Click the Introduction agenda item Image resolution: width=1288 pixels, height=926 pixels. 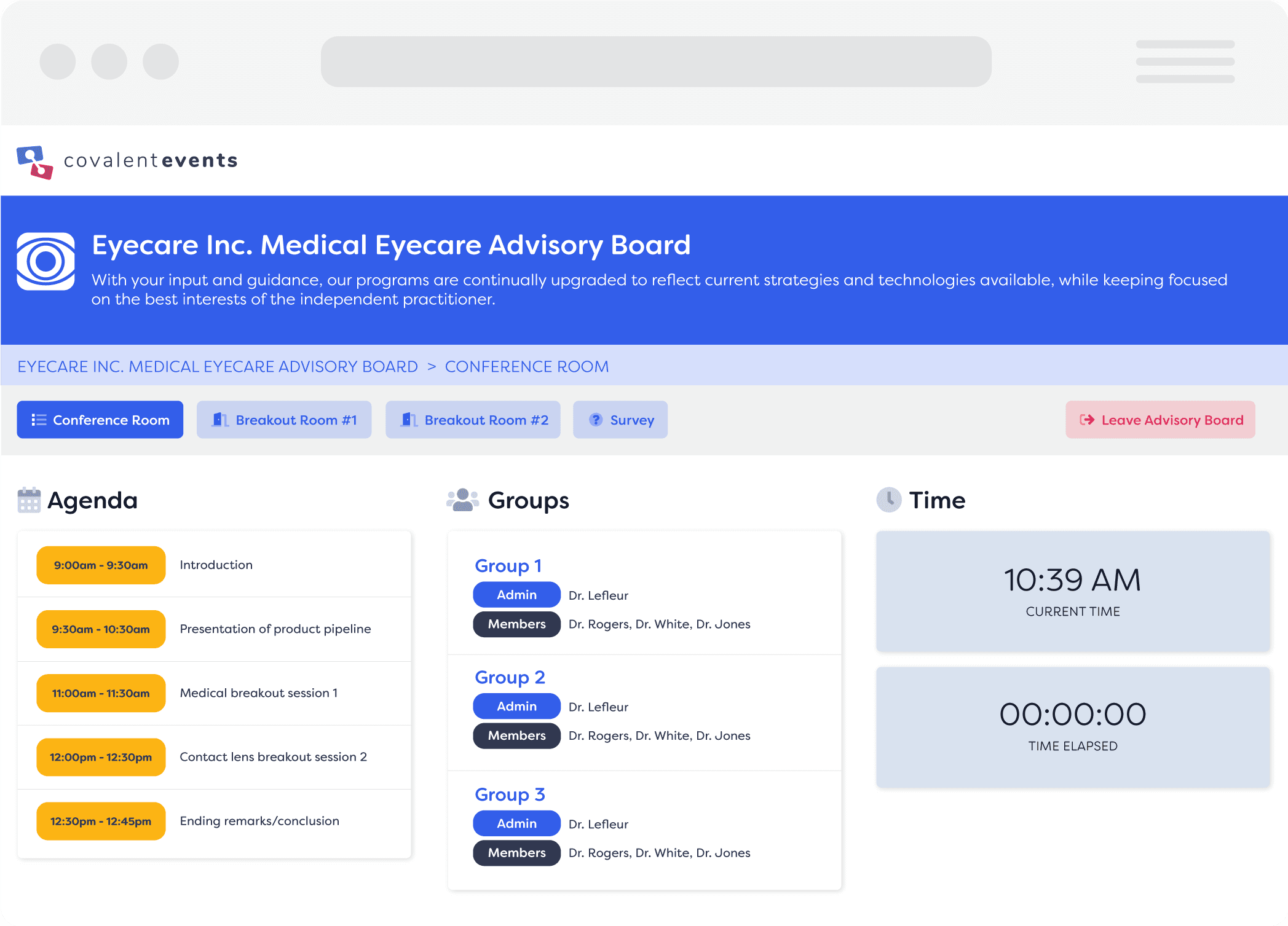coord(216,565)
